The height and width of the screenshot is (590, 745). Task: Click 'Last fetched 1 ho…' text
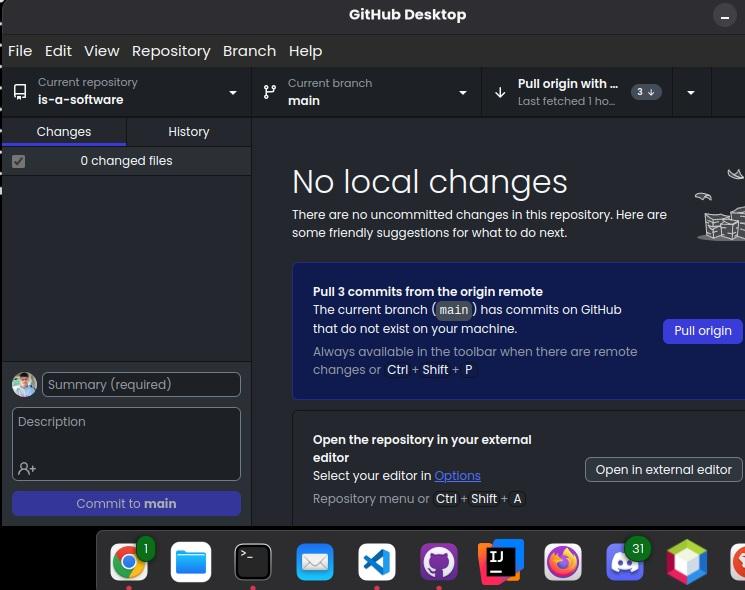(x=566, y=101)
